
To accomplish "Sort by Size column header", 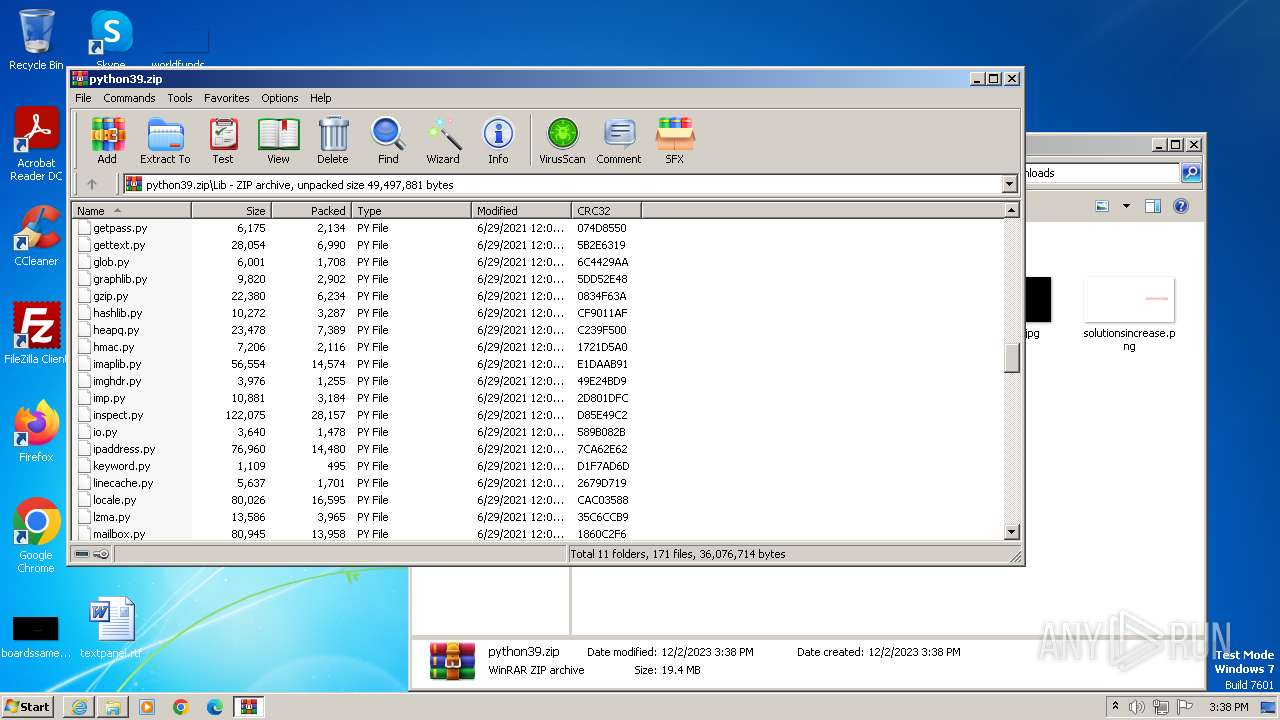I will click(231, 210).
